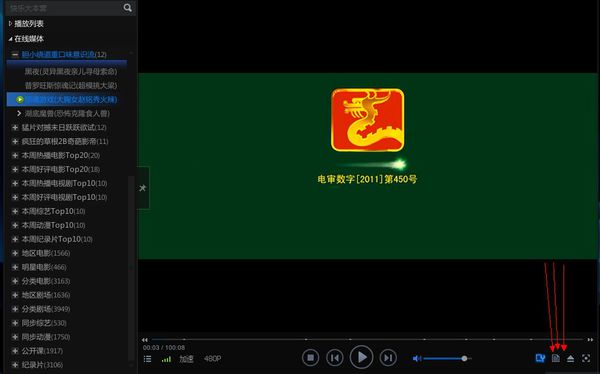Expand 本周好评电视剧Top10(10) list
This screenshot has height=374, width=600.
(x=15, y=197)
